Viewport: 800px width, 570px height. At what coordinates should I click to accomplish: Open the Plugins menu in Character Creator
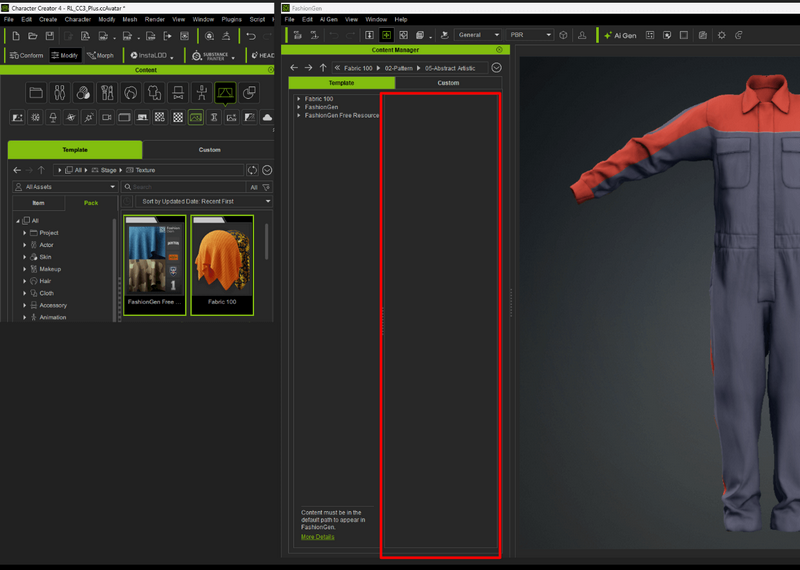click(x=231, y=19)
